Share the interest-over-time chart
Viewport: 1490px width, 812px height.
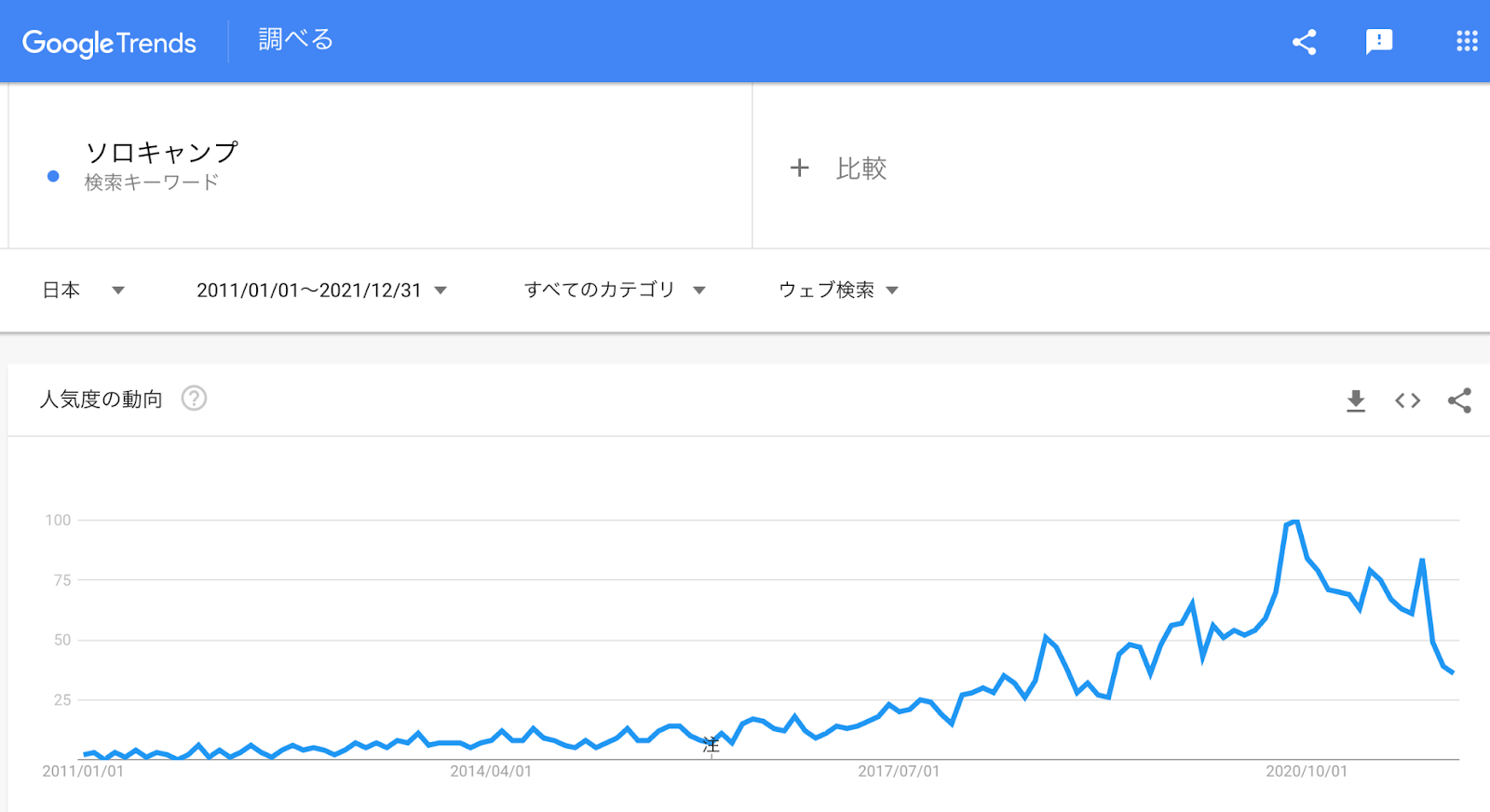pyautogui.click(x=1459, y=400)
